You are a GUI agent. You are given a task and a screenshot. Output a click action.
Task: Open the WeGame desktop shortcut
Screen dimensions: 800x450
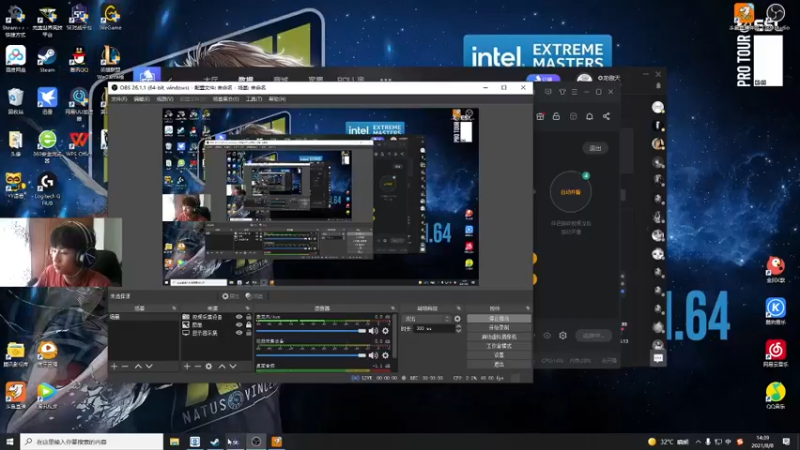[x=110, y=17]
